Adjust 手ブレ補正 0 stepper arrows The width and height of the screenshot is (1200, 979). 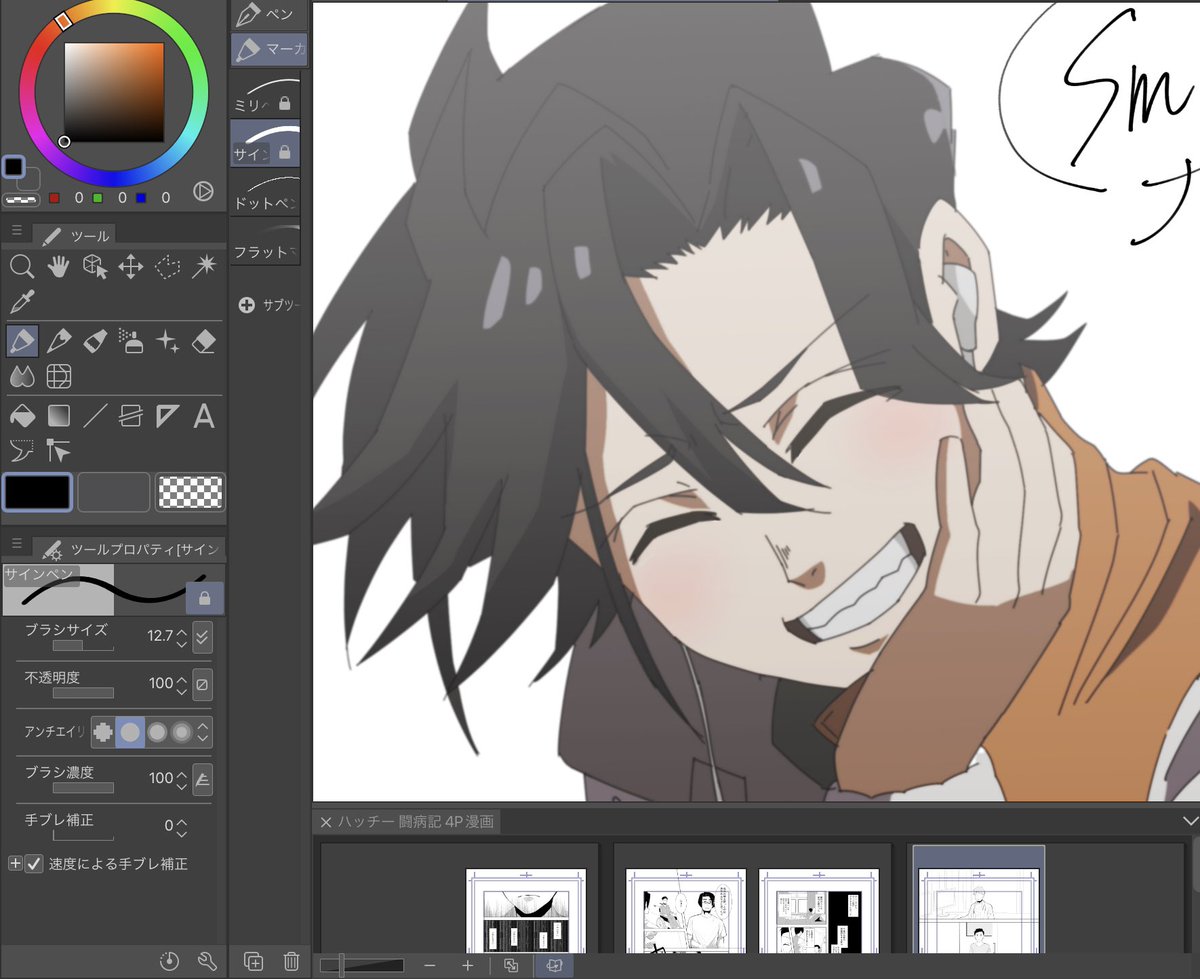[181, 827]
